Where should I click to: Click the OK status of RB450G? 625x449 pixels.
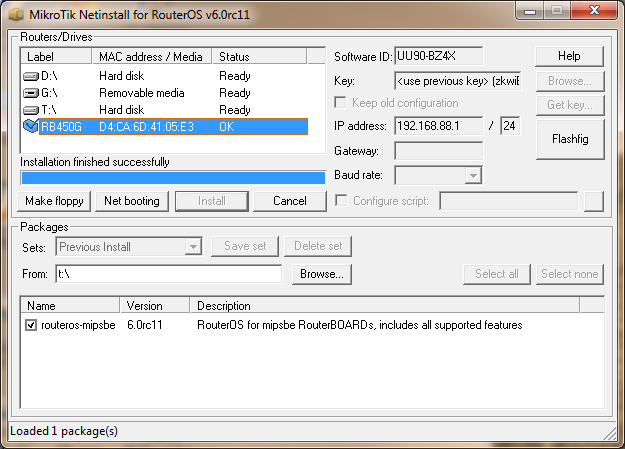tap(227, 127)
